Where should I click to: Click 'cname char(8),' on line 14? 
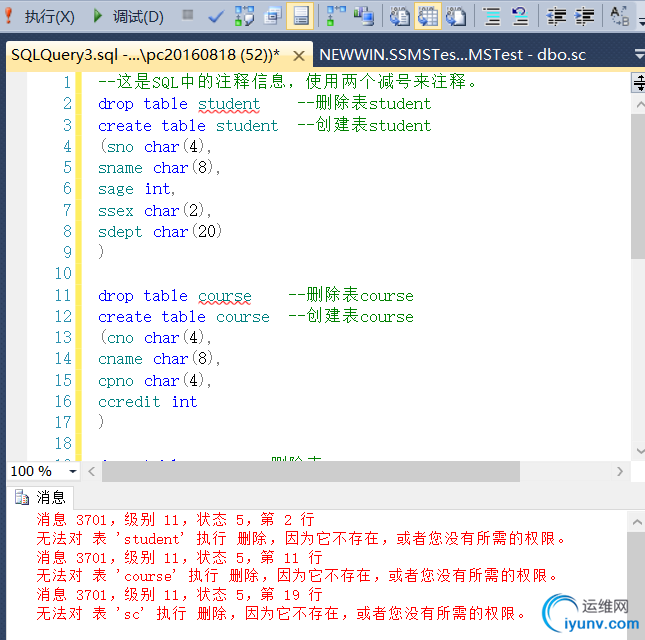tap(160, 359)
